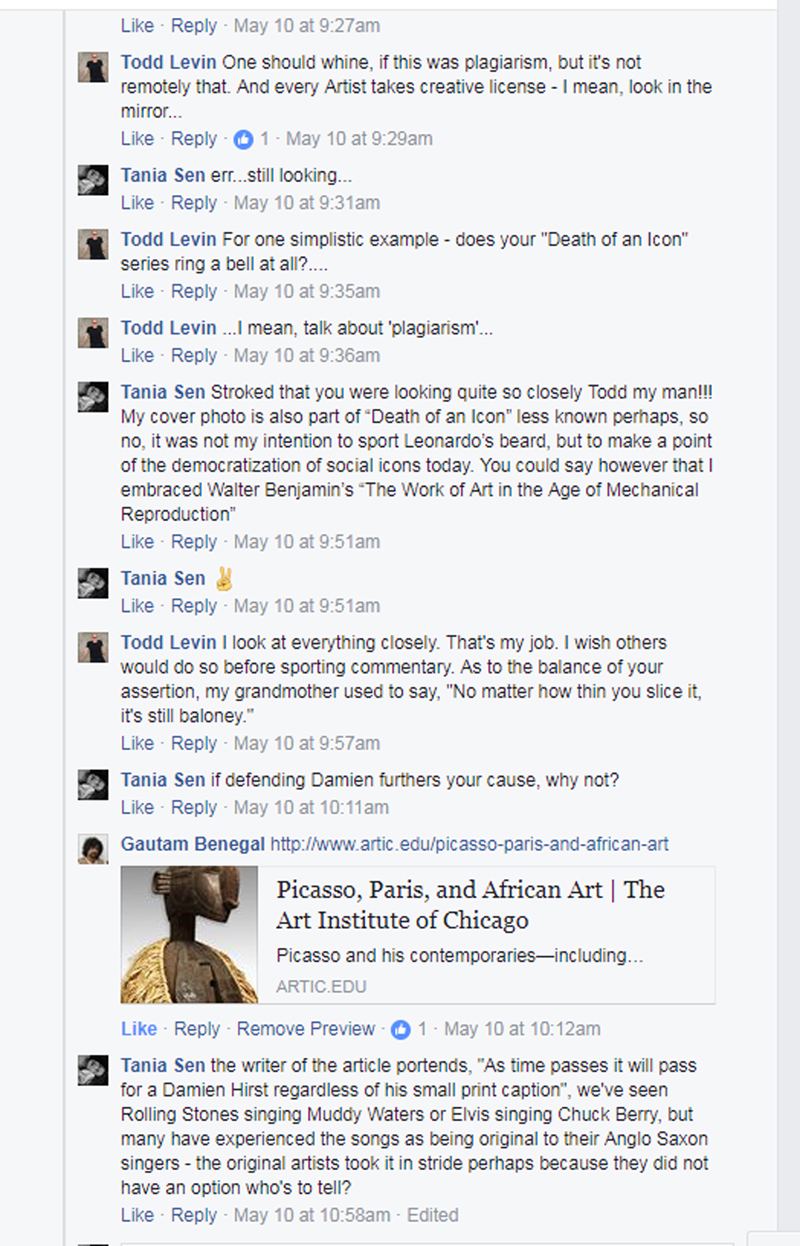Image resolution: width=800 pixels, height=1246 pixels.
Task: Click Todd Levin's avatar beside 'I look at everything closely'
Action: click(93, 648)
